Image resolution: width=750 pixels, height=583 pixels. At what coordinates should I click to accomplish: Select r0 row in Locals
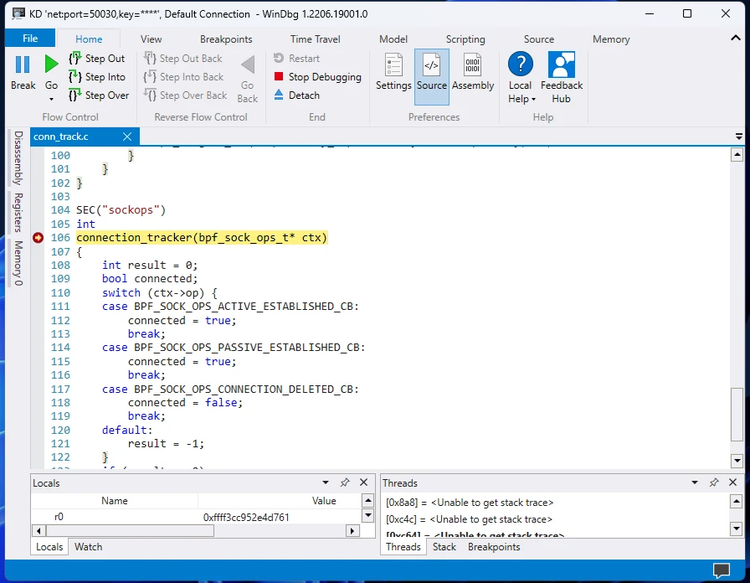pos(197,517)
